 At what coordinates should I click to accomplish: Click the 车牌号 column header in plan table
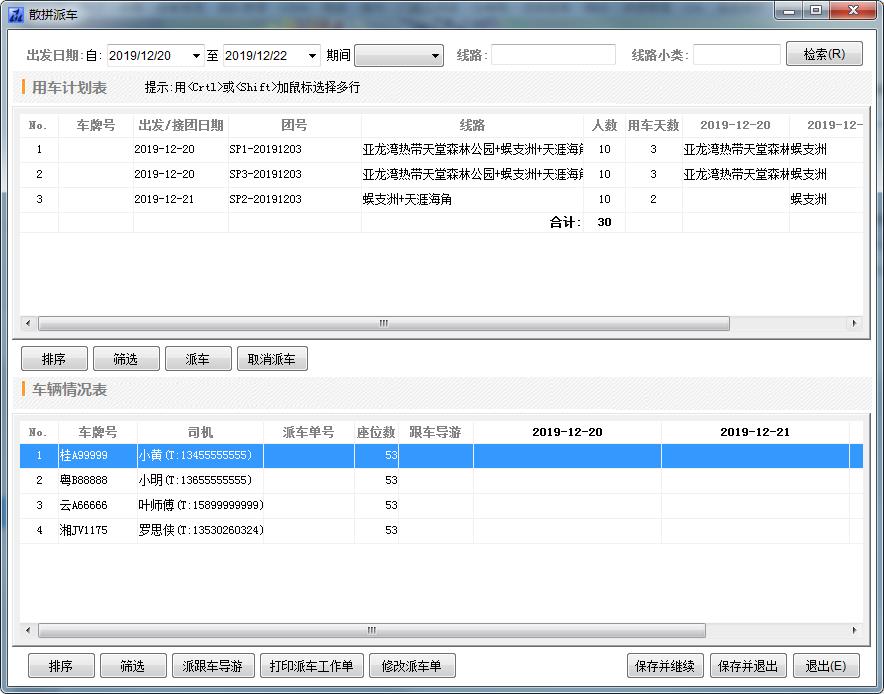96,125
